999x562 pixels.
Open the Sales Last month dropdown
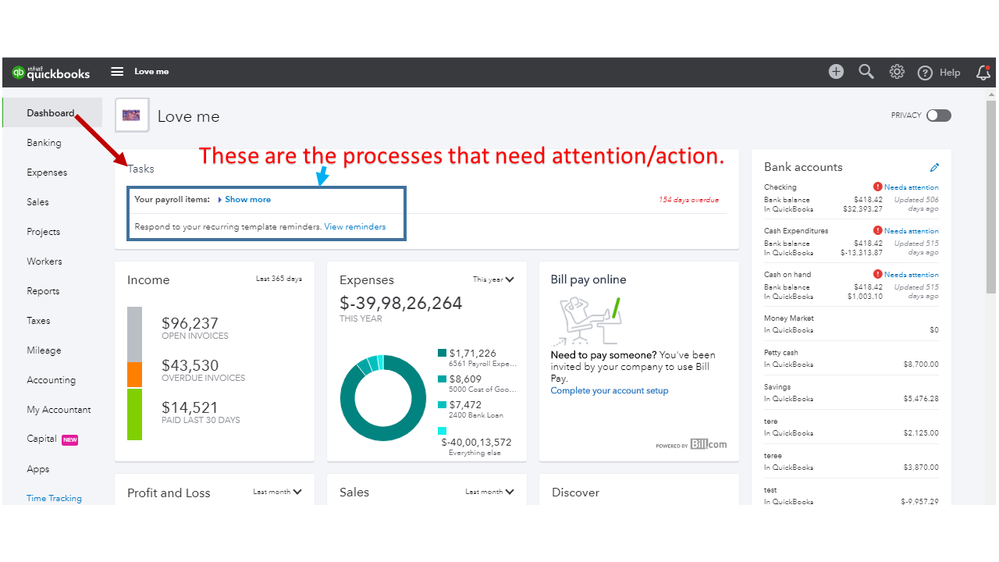489,492
